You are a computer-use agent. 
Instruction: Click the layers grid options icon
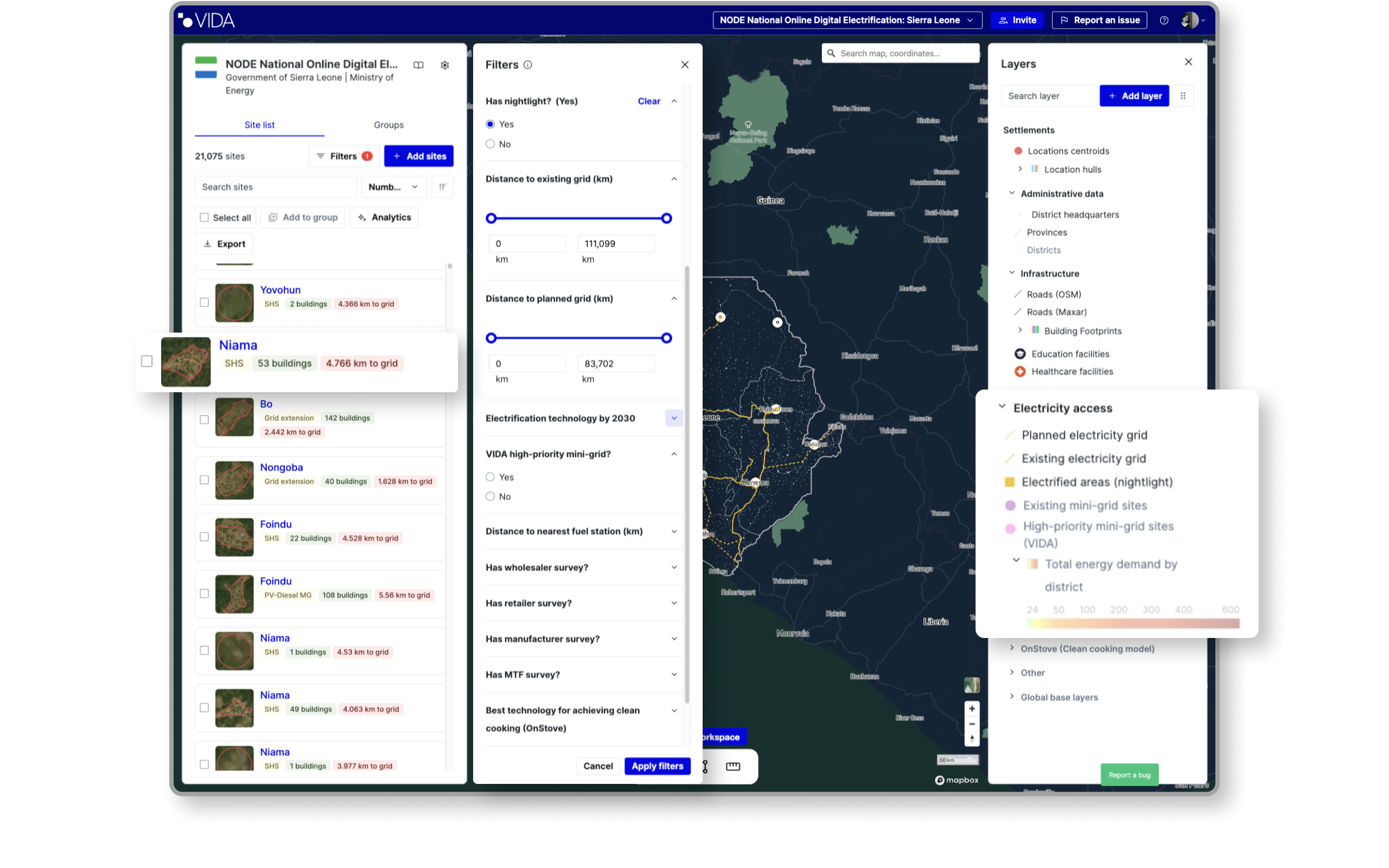pos(1182,96)
